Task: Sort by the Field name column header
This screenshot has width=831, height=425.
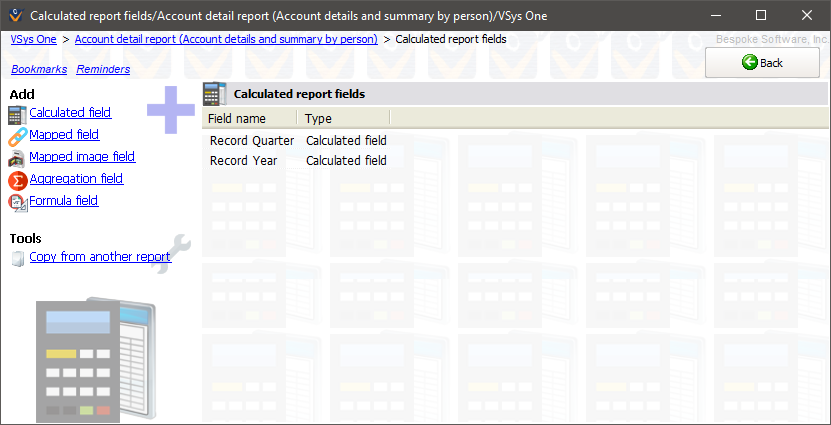Action: point(250,119)
